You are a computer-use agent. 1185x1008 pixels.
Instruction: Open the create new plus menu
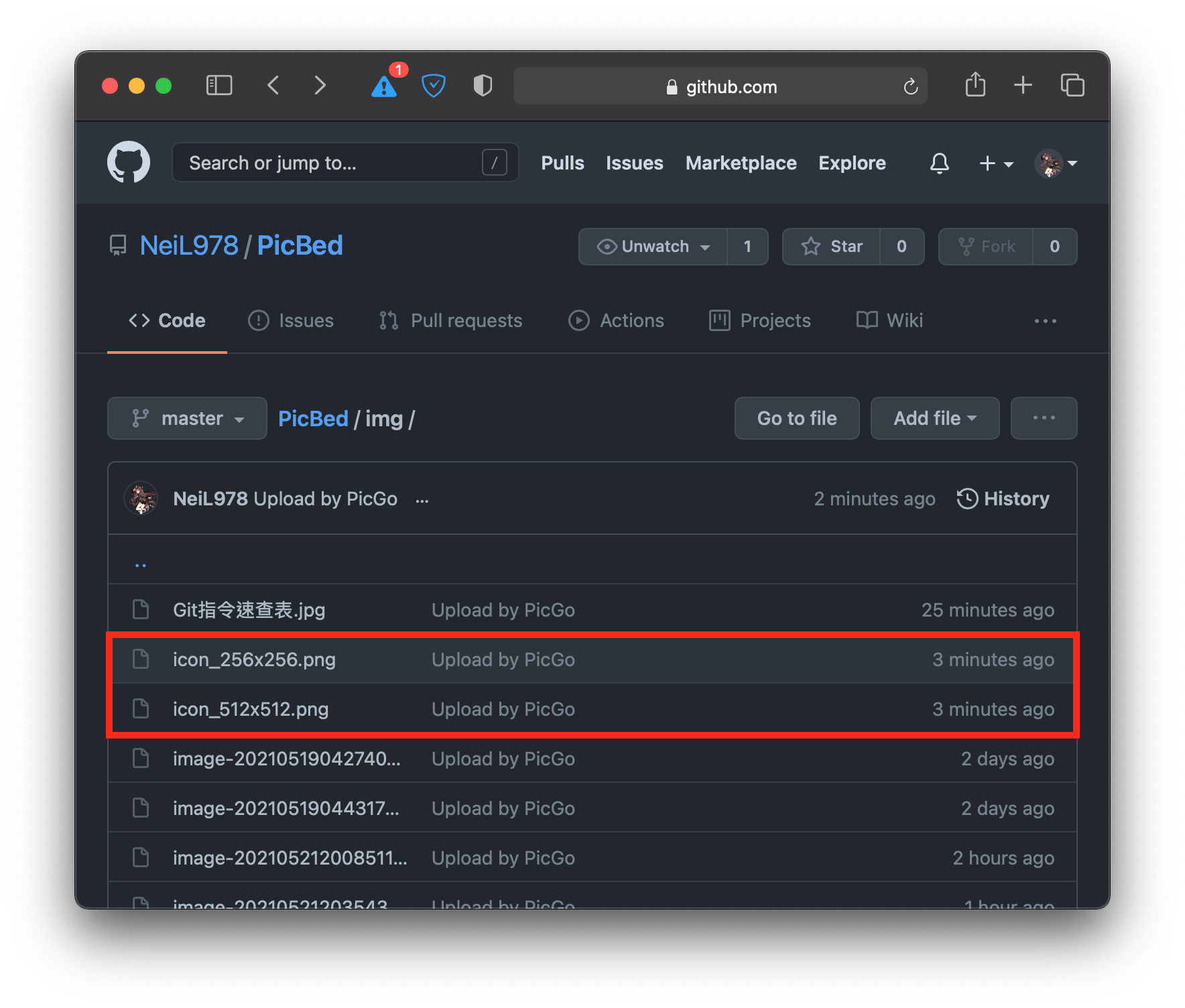coord(996,163)
